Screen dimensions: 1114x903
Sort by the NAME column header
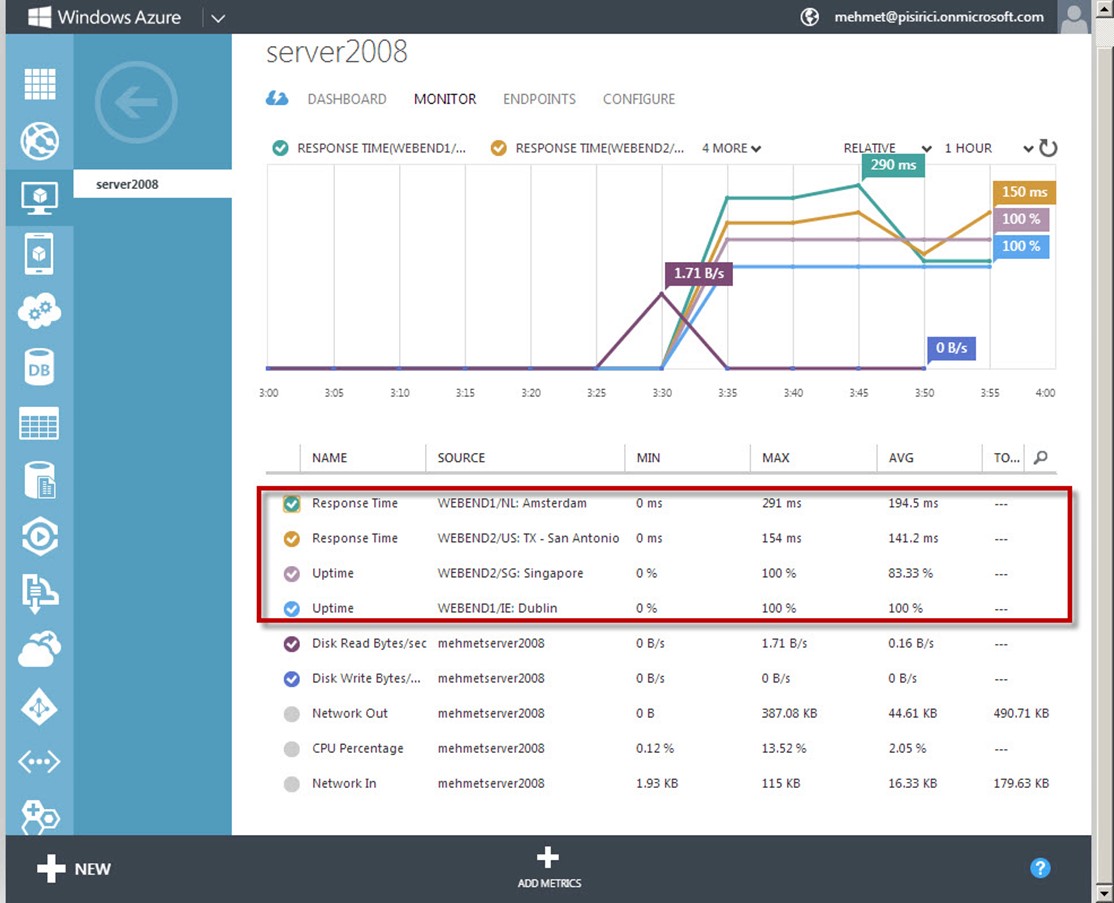(x=330, y=458)
